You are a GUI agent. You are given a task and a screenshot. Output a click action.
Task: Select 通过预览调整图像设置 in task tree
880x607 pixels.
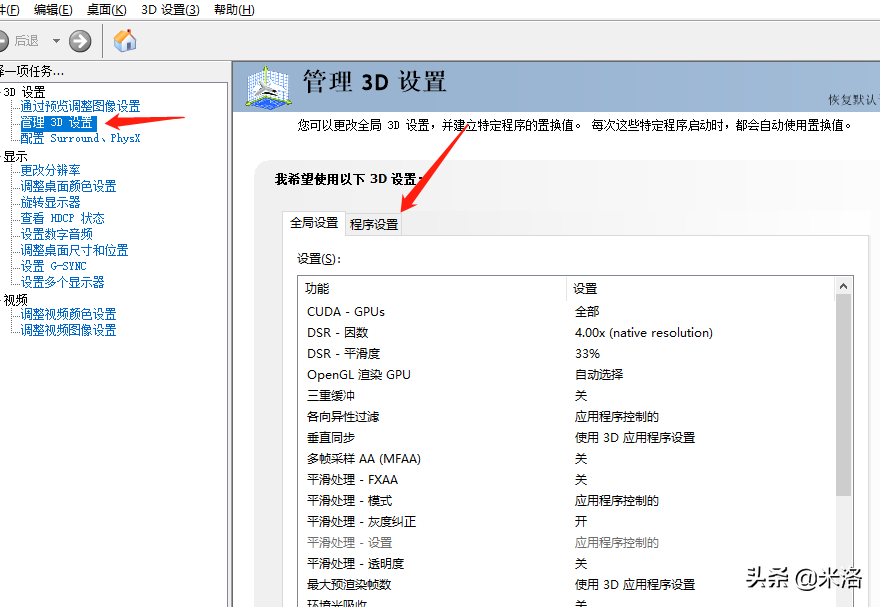(80, 106)
